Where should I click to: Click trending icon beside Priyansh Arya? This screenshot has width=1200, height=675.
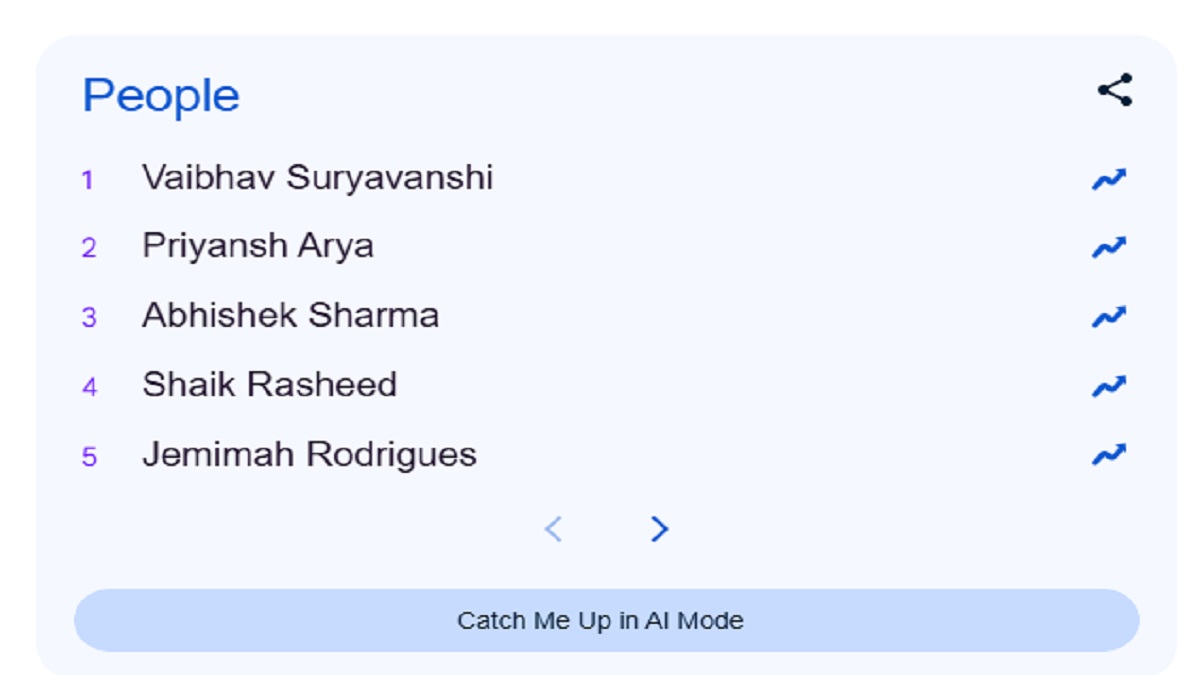pos(1108,247)
